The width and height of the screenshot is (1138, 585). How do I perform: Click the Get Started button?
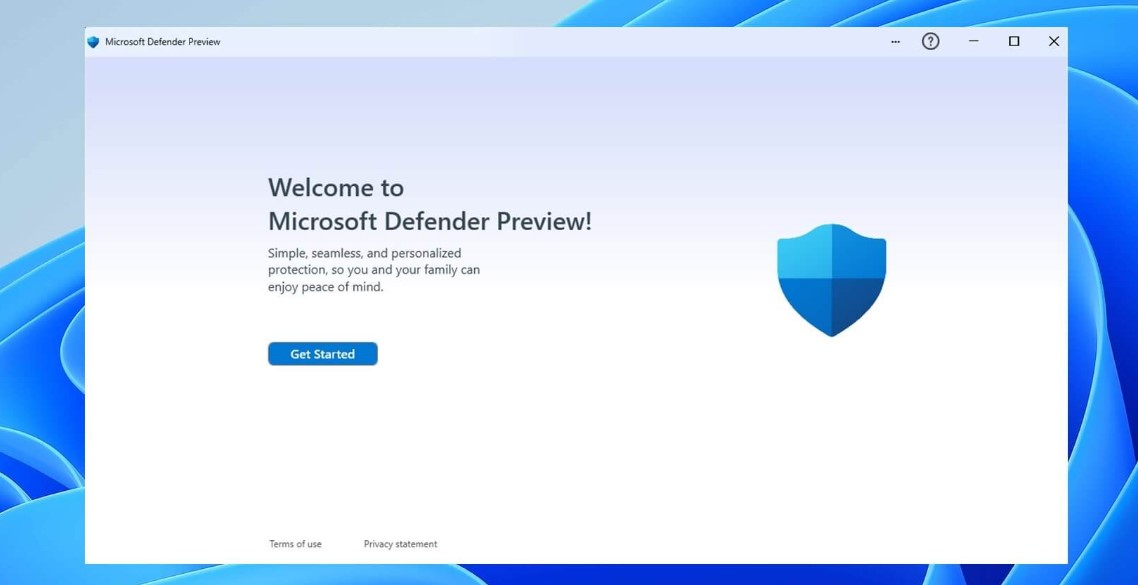[323, 354]
